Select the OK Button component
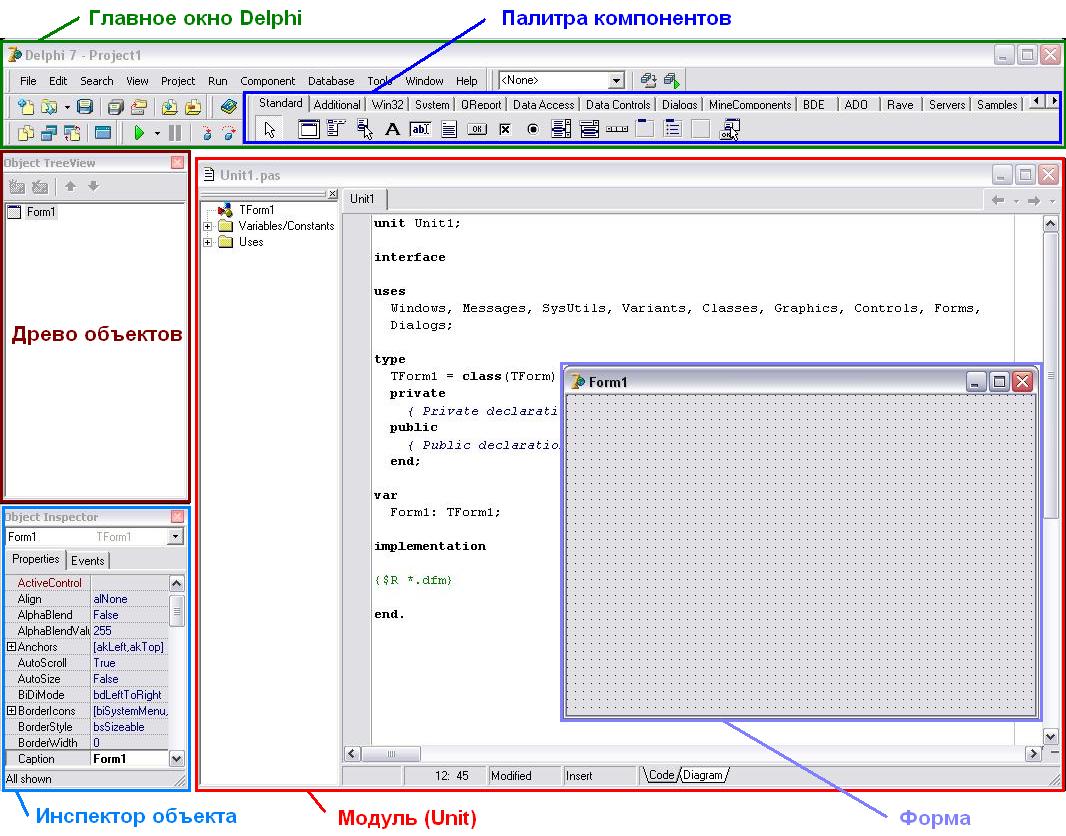This screenshot has width=1066, height=836. (x=477, y=128)
